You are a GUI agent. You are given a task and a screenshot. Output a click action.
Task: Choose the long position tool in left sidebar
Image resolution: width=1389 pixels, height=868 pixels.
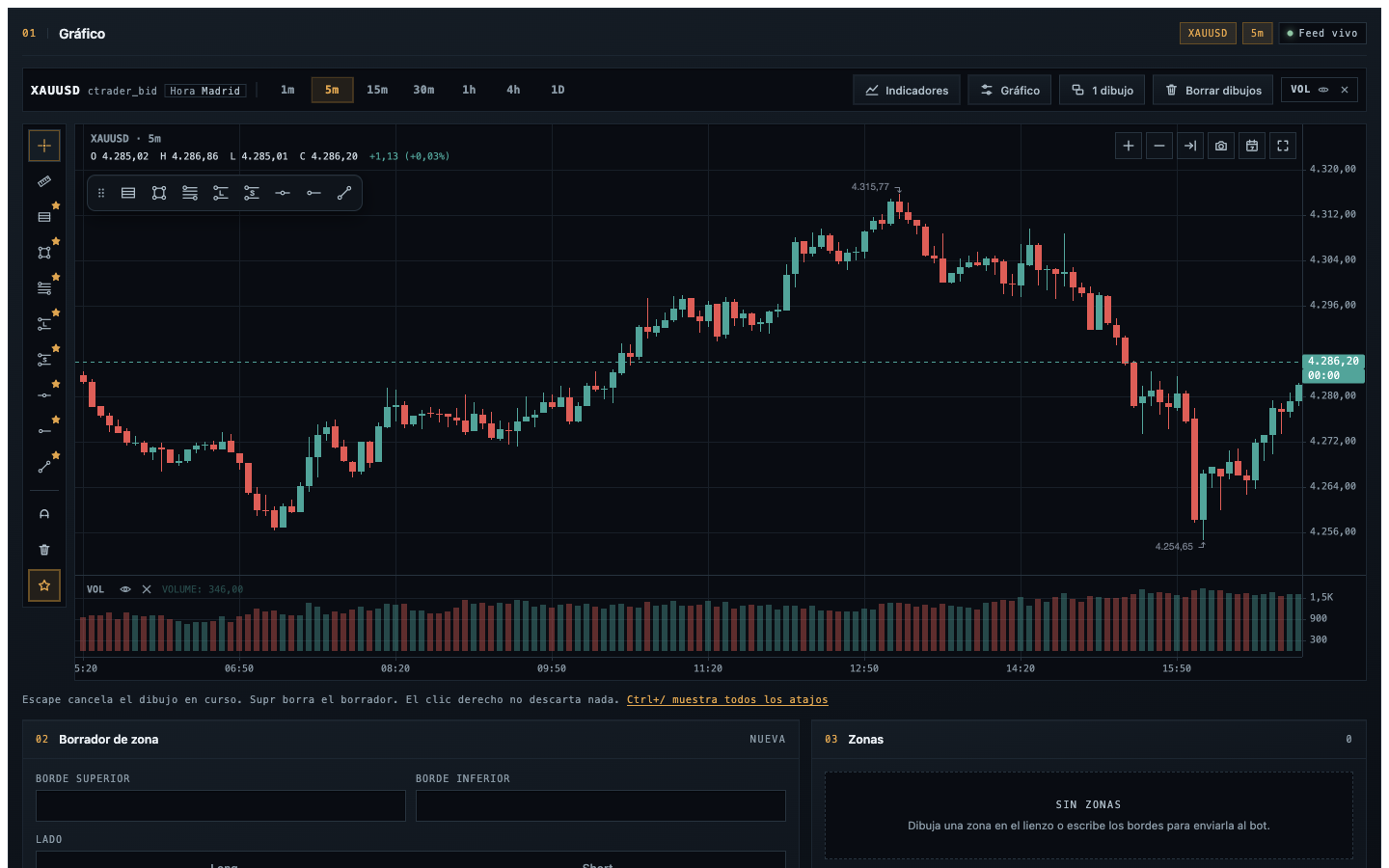click(44, 323)
